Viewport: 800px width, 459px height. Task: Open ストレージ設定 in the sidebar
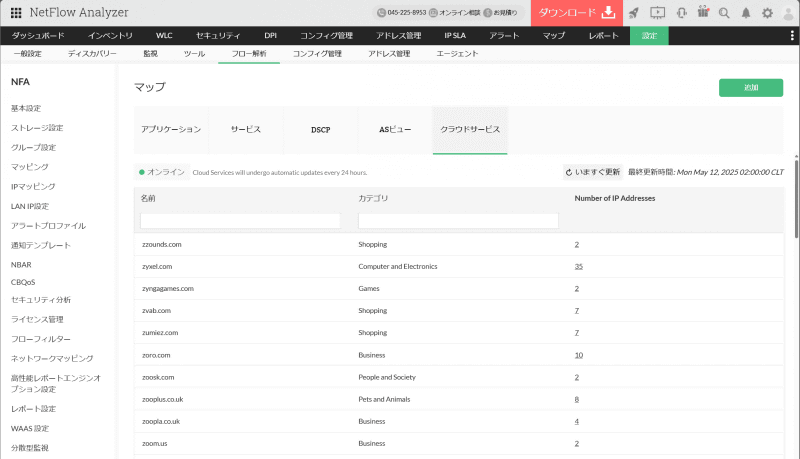[37, 128]
